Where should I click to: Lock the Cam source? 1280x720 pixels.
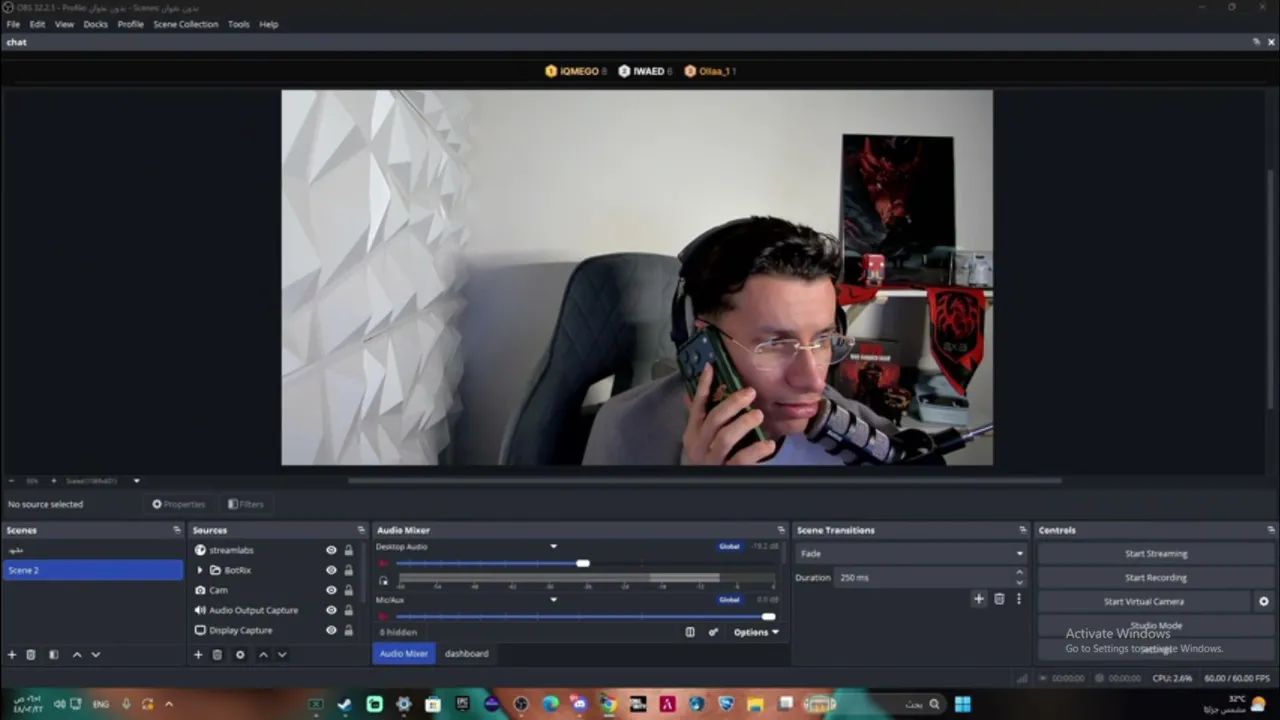(x=348, y=590)
